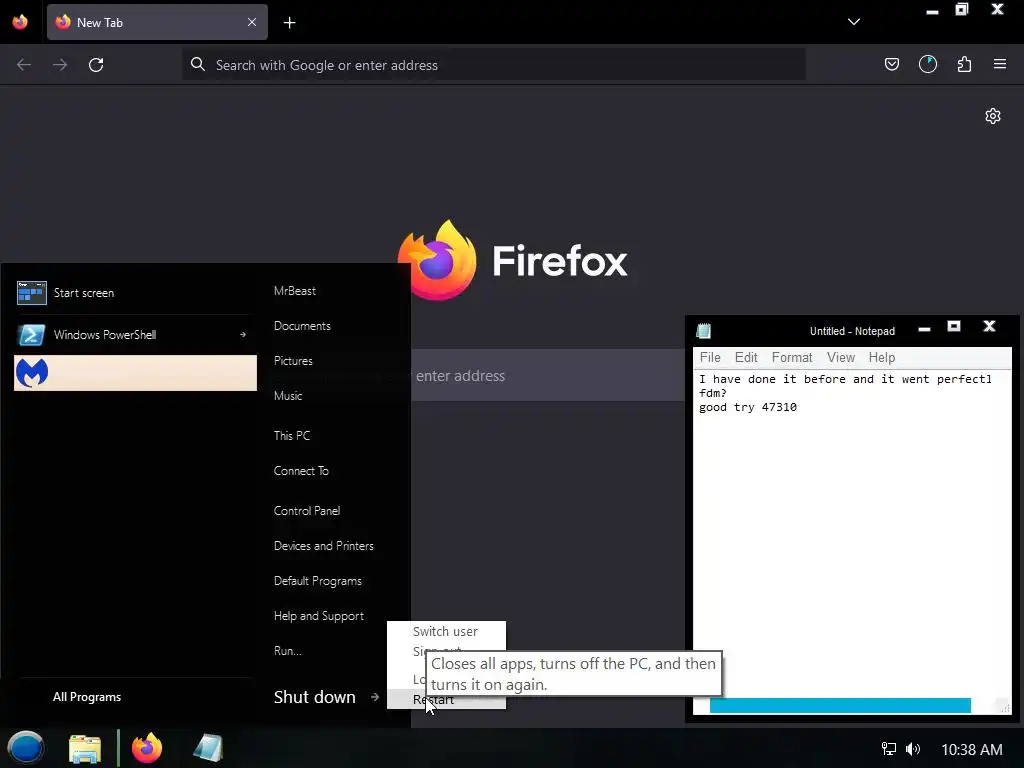Viewport: 1024px width, 768px height.
Task: Reload the current Firefox page
Action: pyautogui.click(x=96, y=65)
